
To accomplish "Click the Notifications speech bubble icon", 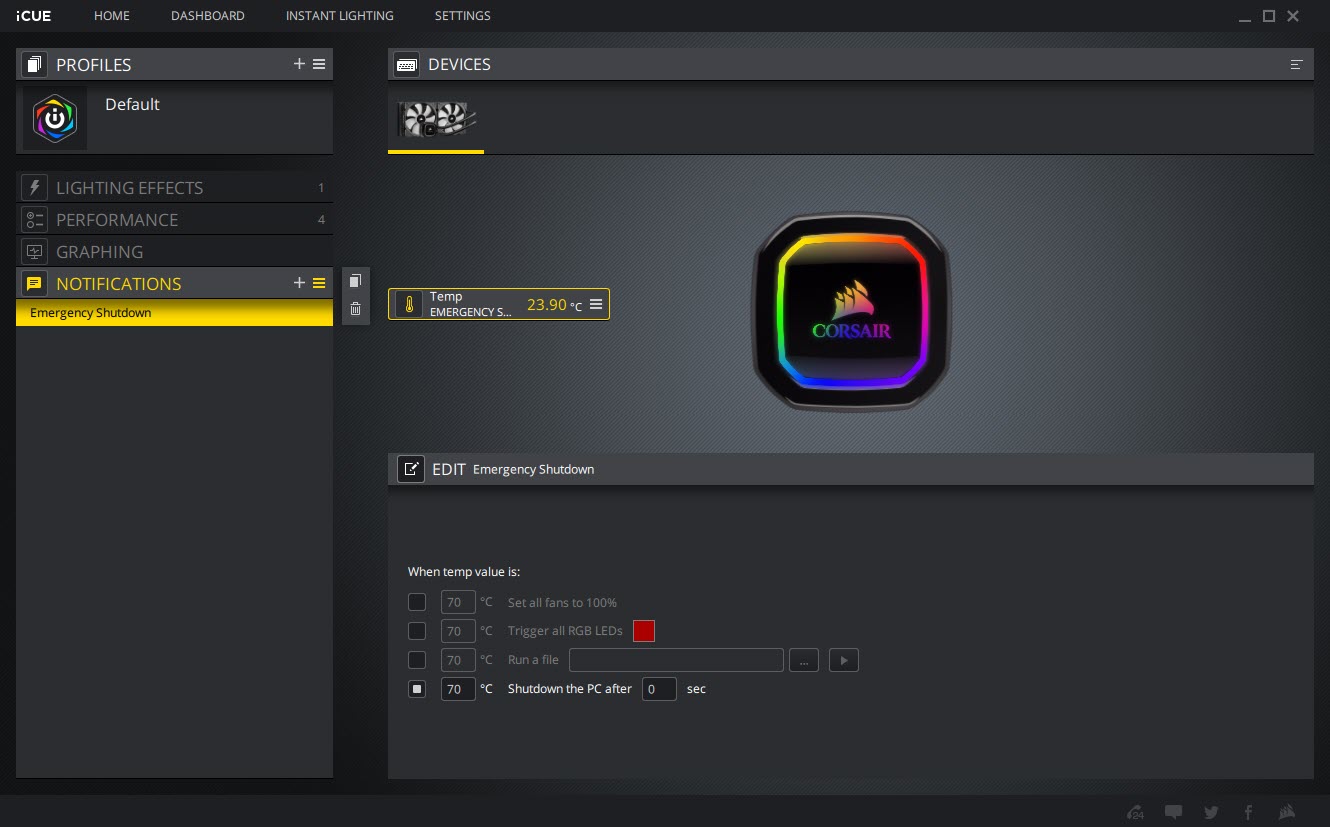I will click(34, 284).
